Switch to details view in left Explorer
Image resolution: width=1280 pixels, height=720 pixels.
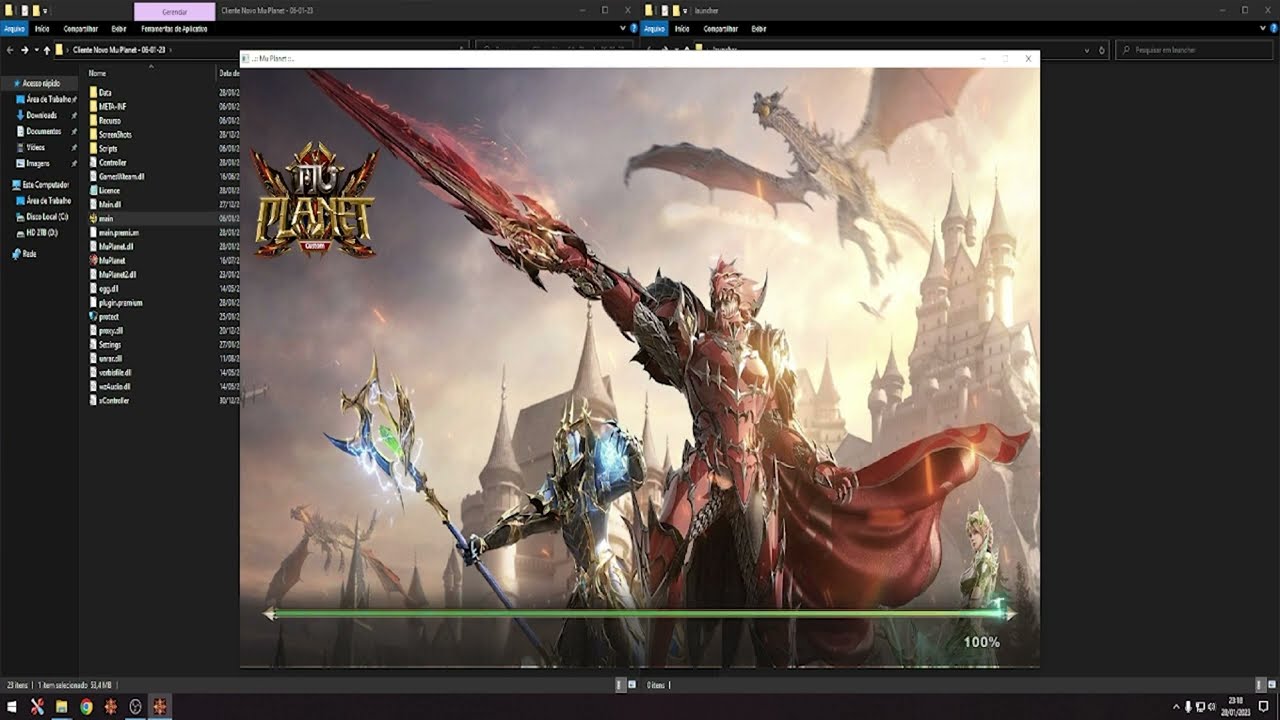pos(620,685)
